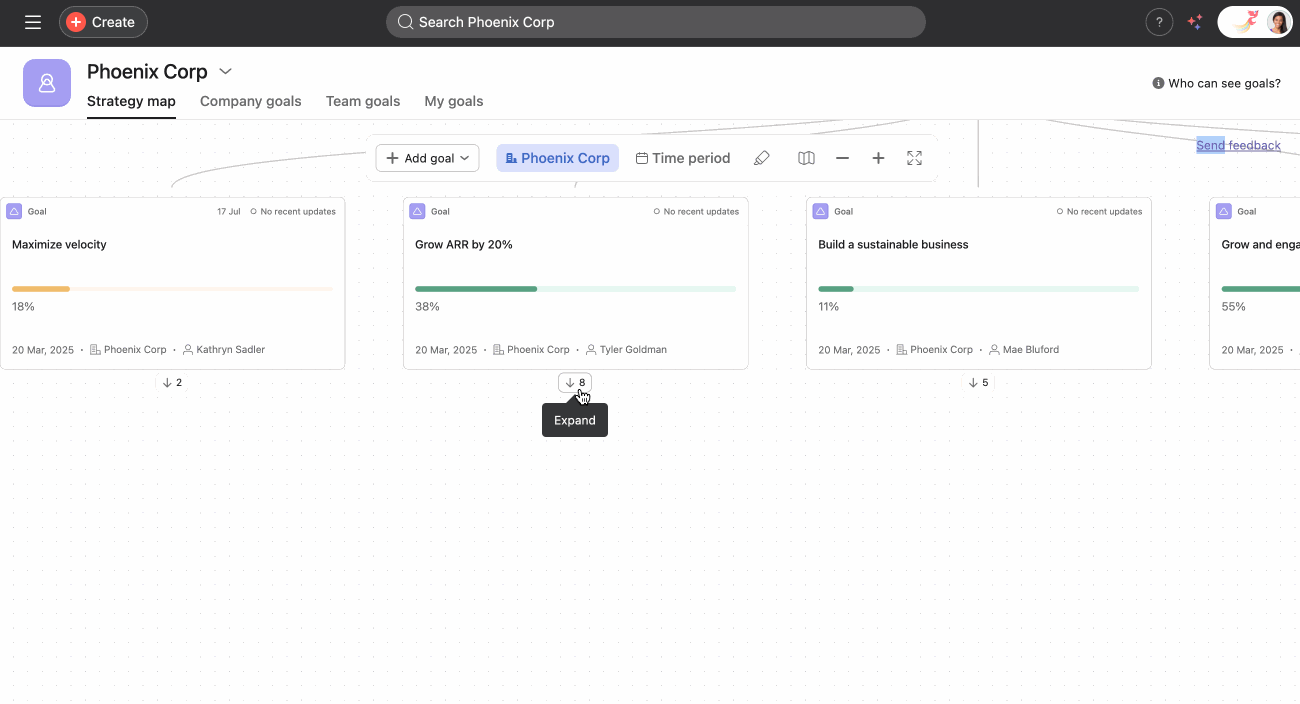Screen dimensions: 1300x704
Task: Open the user profile avatar menu
Action: click(x=1277, y=22)
